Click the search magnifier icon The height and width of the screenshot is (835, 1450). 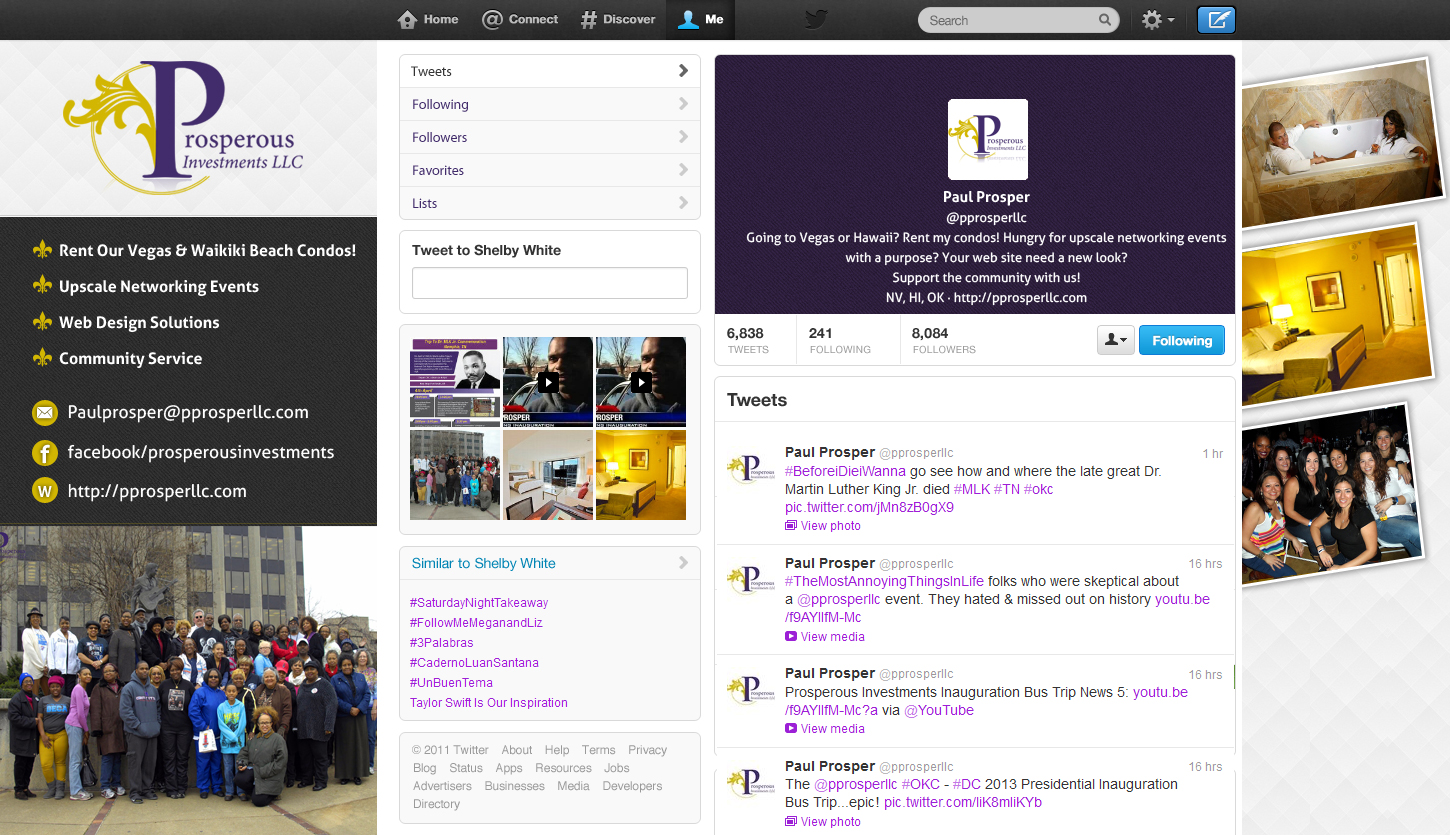click(x=1104, y=20)
